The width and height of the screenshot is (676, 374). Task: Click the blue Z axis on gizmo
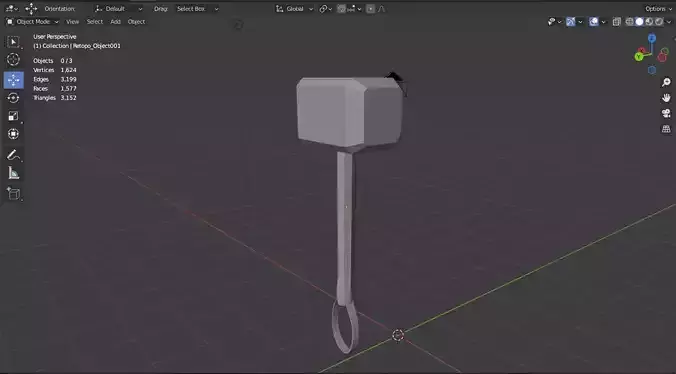[x=651, y=38]
